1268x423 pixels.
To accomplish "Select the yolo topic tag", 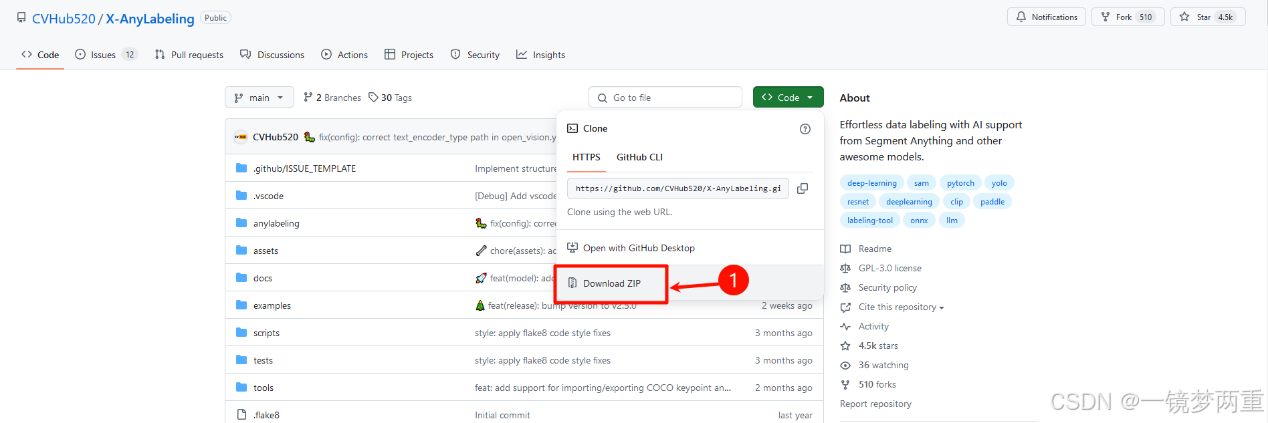I will [x=999, y=183].
